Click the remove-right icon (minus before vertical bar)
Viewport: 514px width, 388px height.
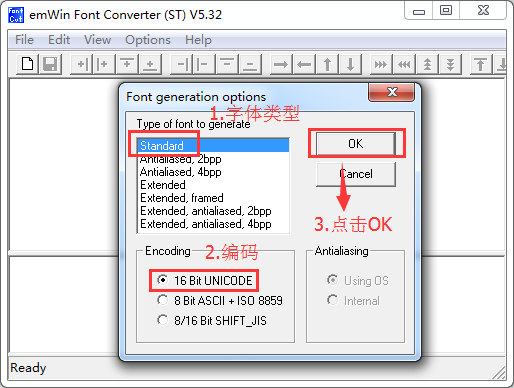[181, 64]
